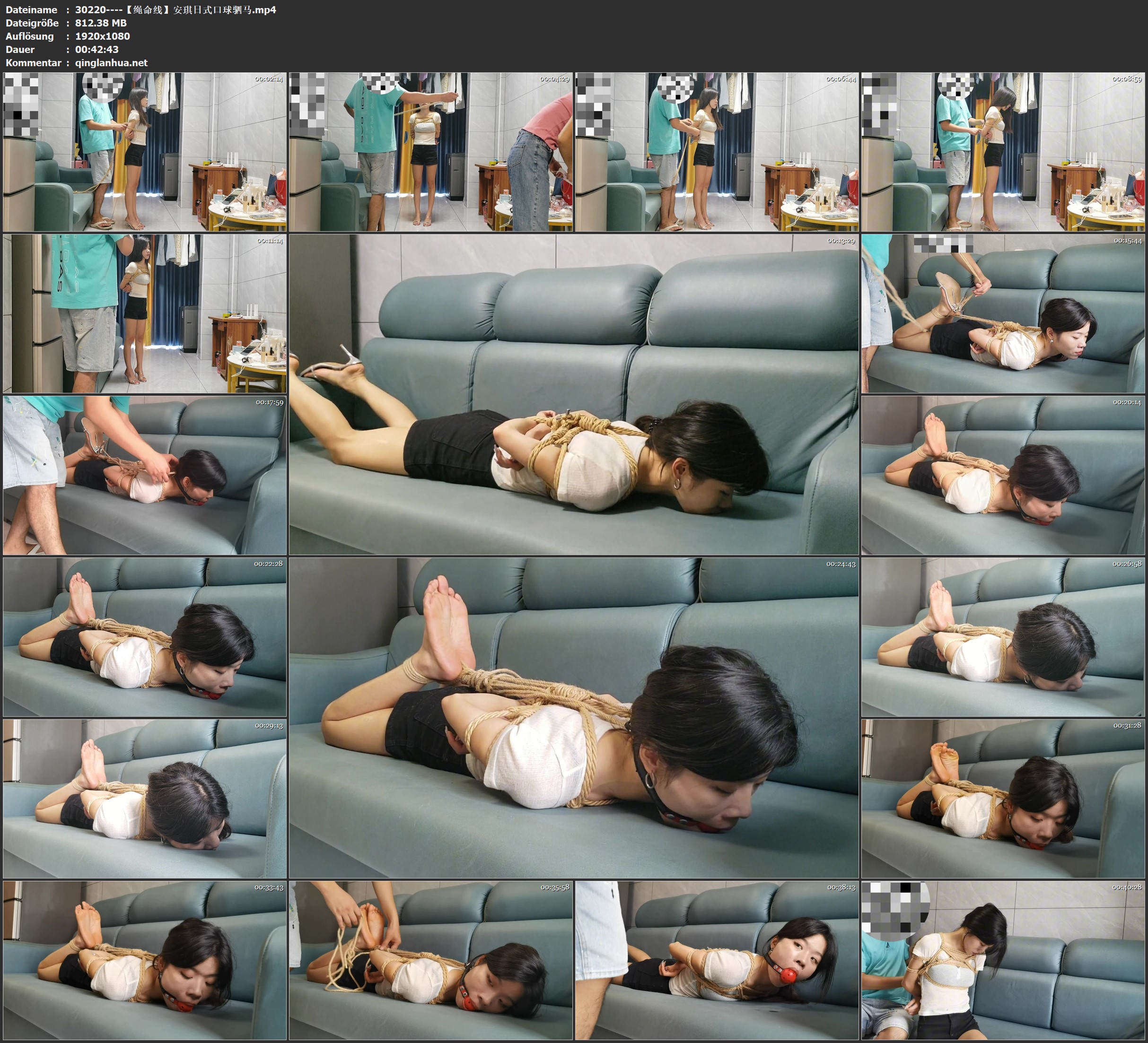Click the thumbnail timestamped 00:26:58
Image resolution: width=1148 pixels, height=1043 pixels.
[x=1003, y=636]
